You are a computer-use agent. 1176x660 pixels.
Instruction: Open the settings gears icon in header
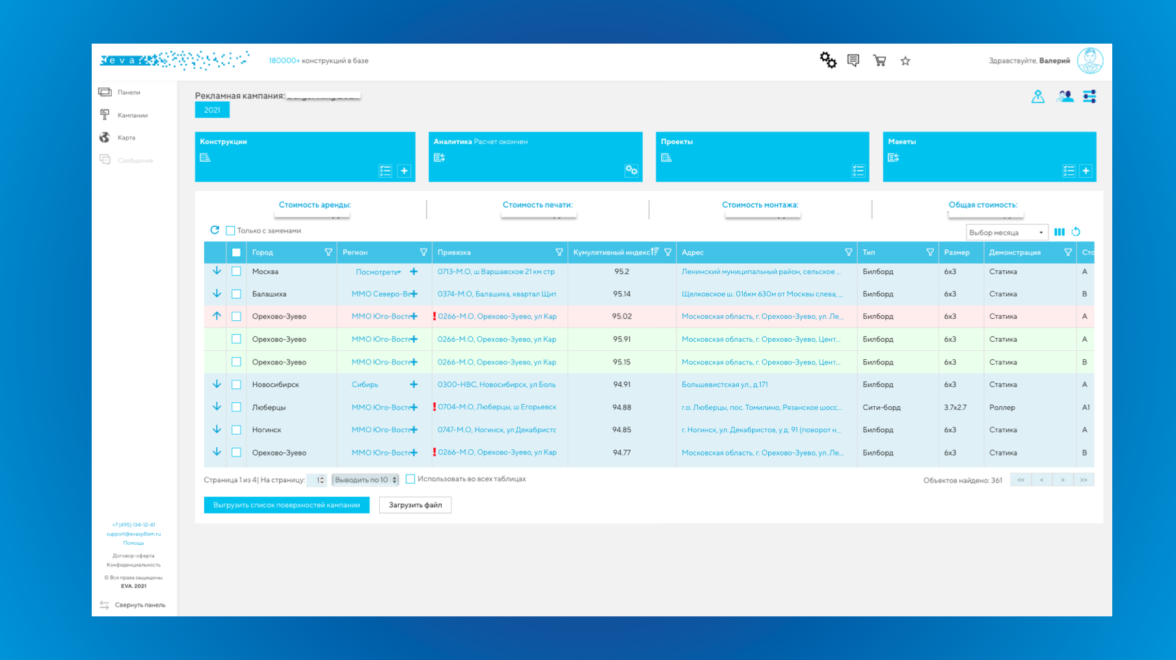coord(828,61)
